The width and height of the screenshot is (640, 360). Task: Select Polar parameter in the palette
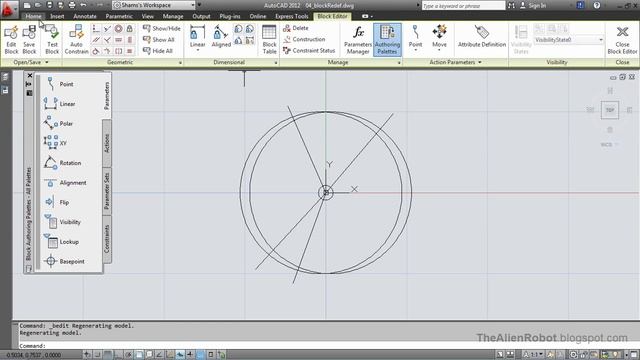[59, 123]
